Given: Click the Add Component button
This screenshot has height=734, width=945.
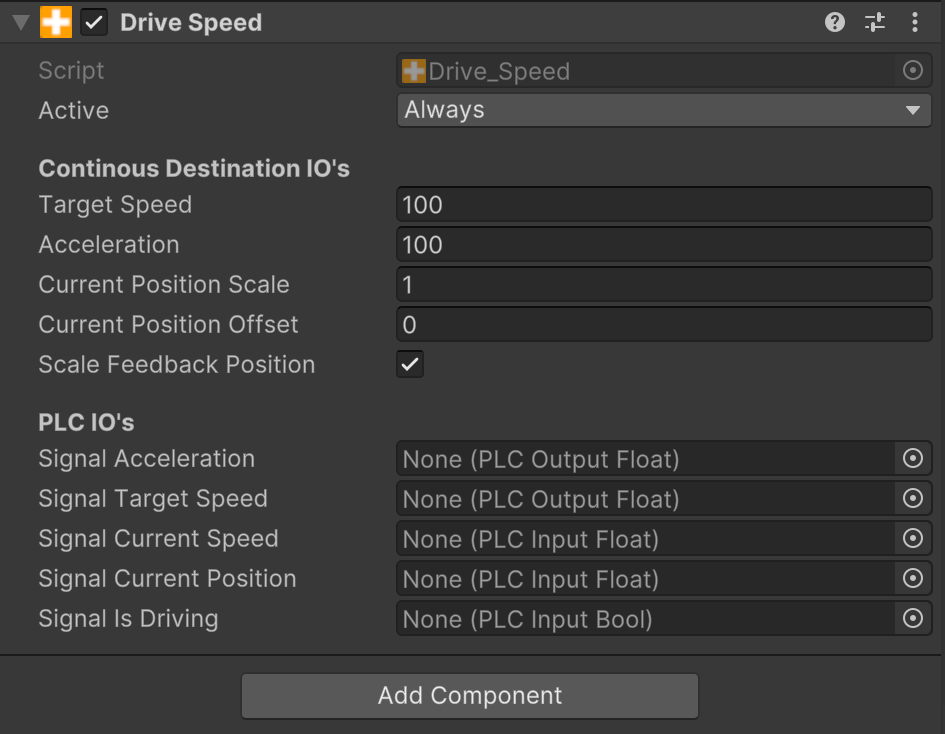Looking at the screenshot, I should (470, 696).
